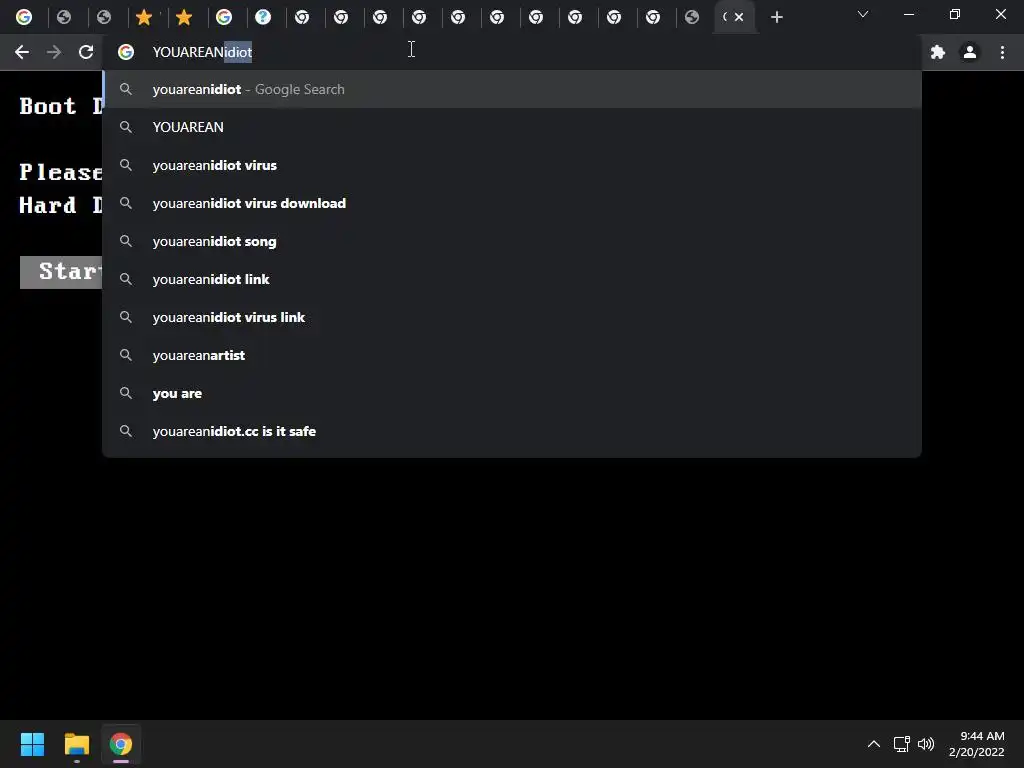Screen dimensions: 1024x768
Task: Click the Google icon in the address bar
Action: 126,52
